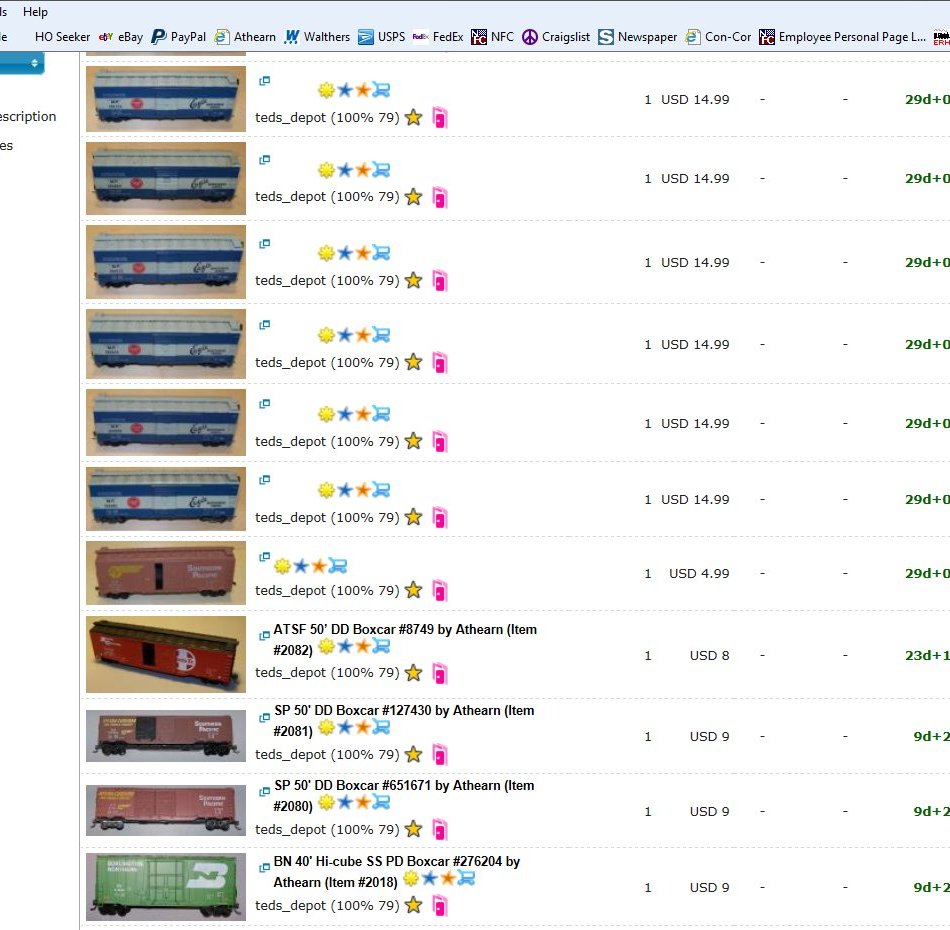This screenshot has width=950, height=930.
Task: Open the Con-Cor bookmark
Action: pyautogui.click(x=719, y=37)
